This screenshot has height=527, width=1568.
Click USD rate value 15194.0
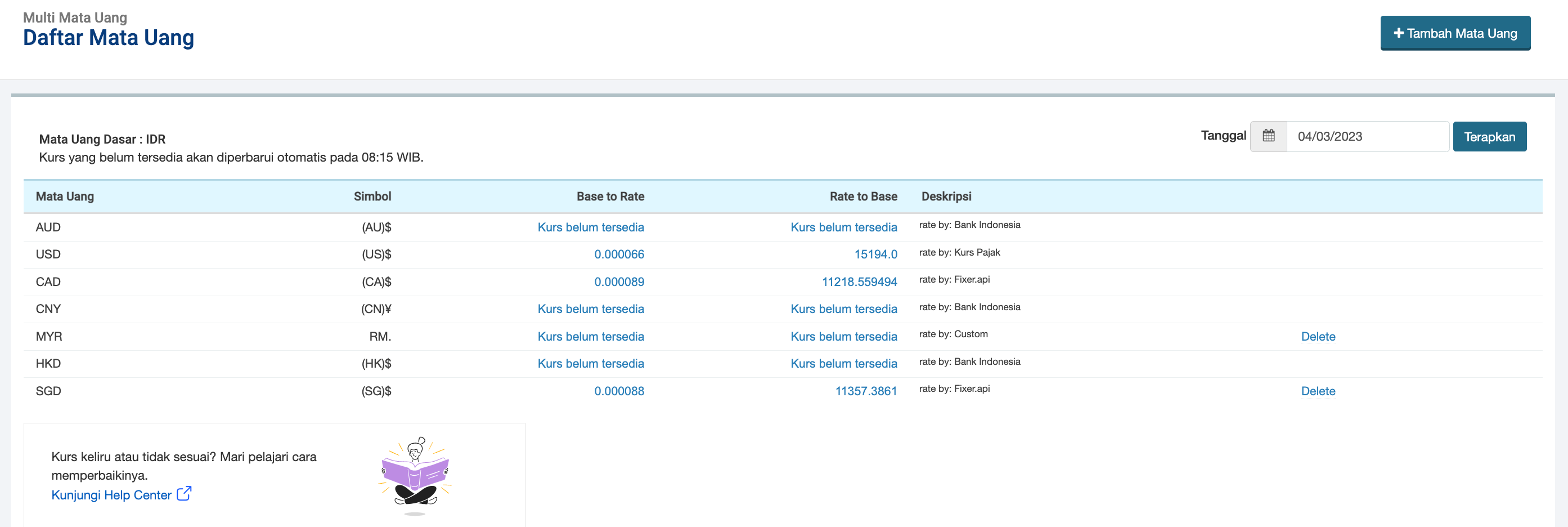pos(875,254)
